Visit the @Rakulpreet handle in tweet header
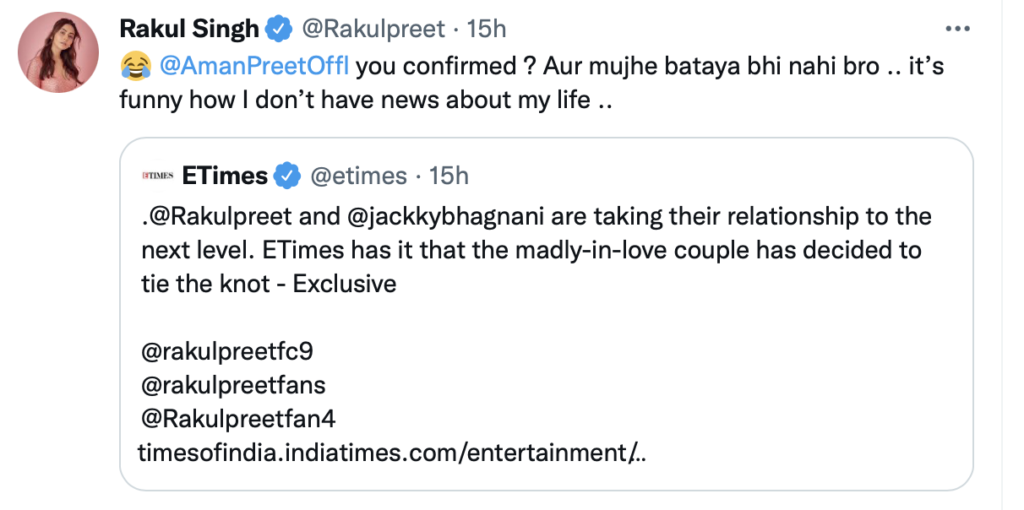This screenshot has width=1024, height=510. (x=371, y=30)
